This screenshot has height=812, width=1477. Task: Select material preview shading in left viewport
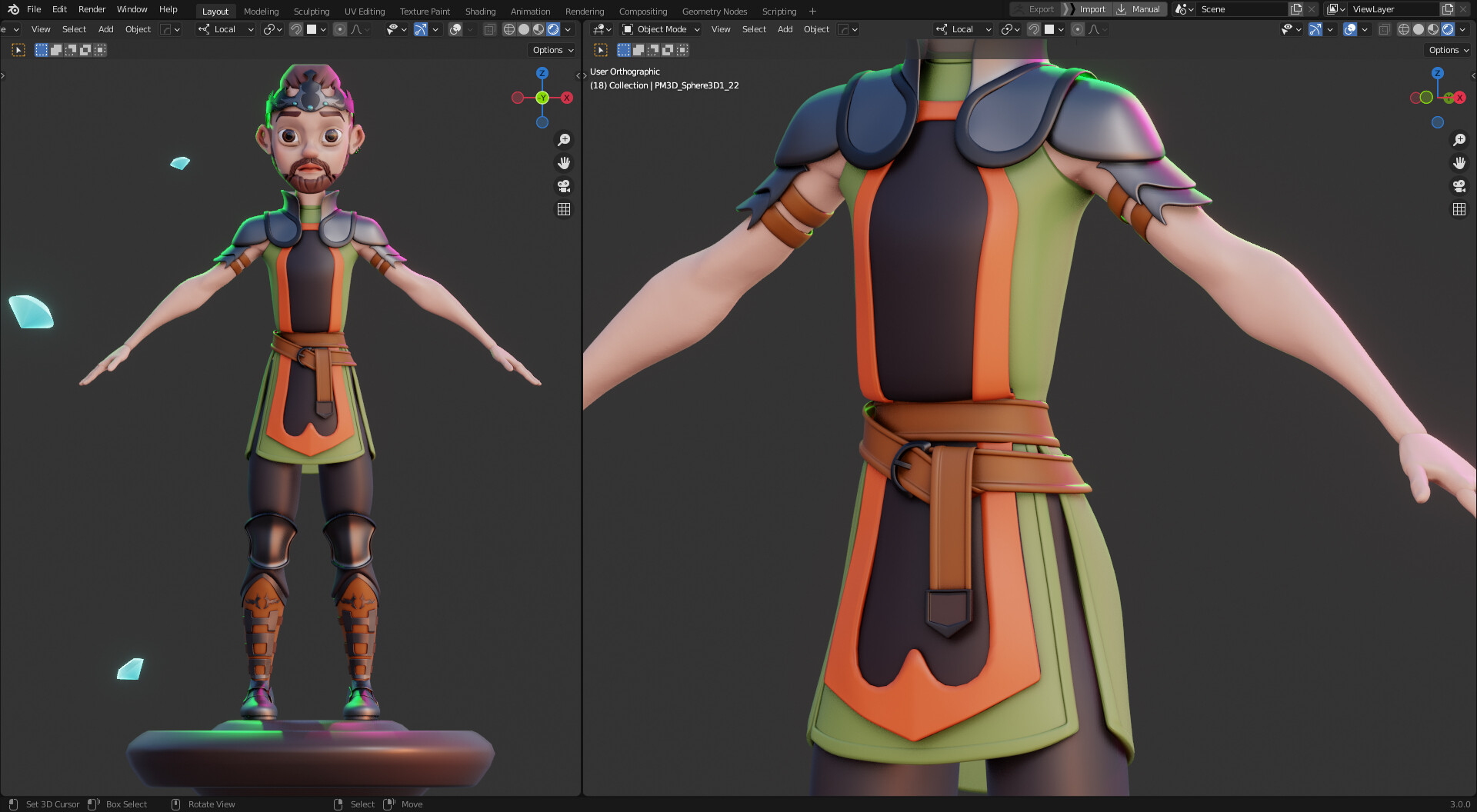tap(538, 29)
